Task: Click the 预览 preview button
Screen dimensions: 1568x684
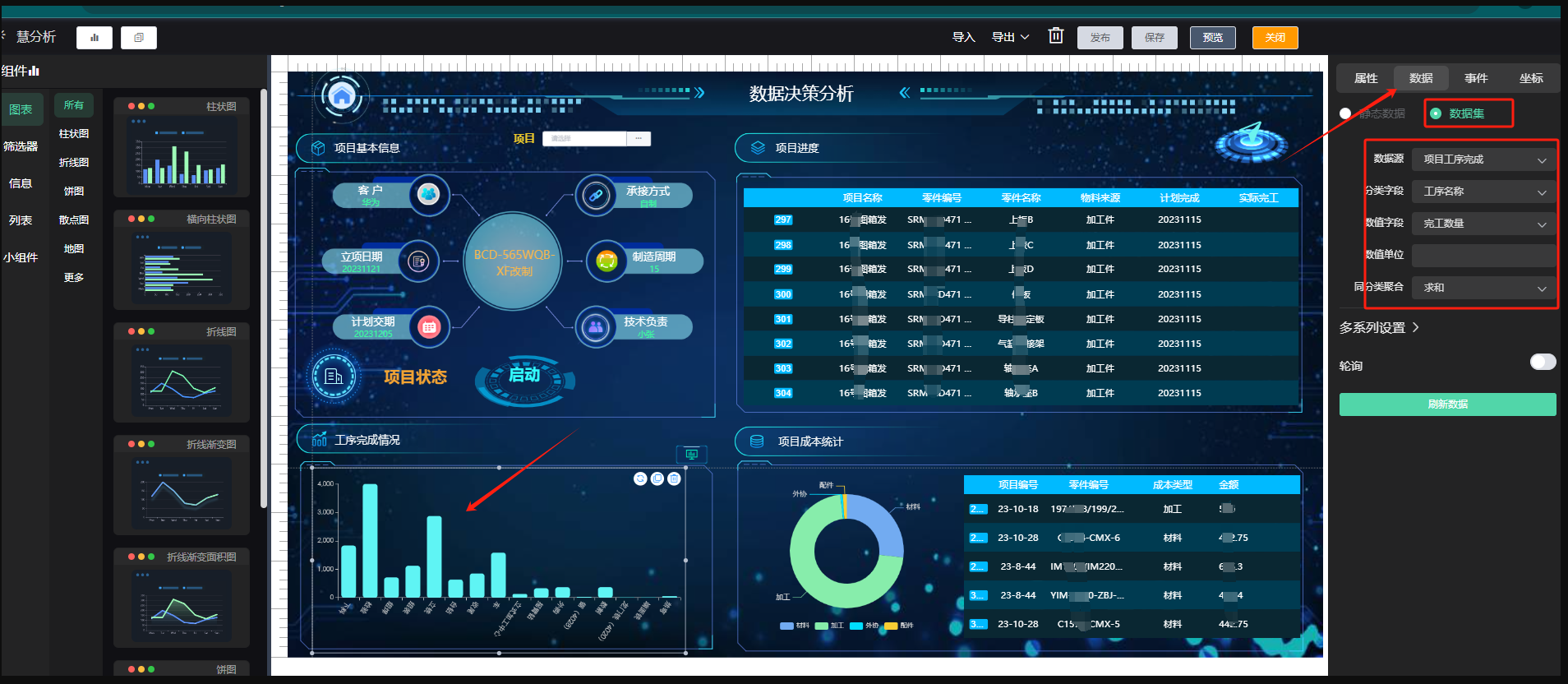Action: click(1212, 38)
